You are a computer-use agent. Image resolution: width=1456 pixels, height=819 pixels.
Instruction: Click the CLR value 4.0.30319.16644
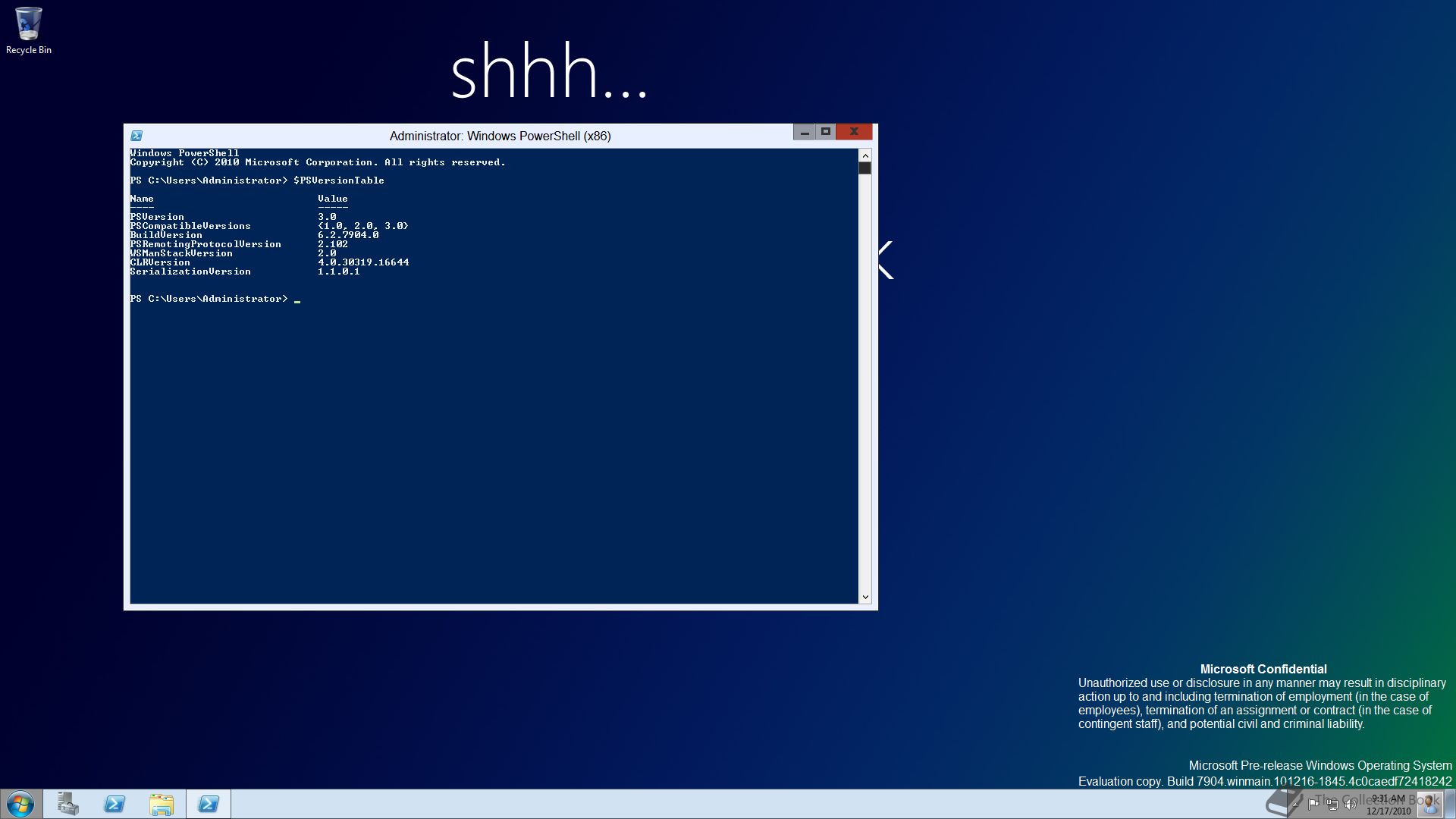363,262
